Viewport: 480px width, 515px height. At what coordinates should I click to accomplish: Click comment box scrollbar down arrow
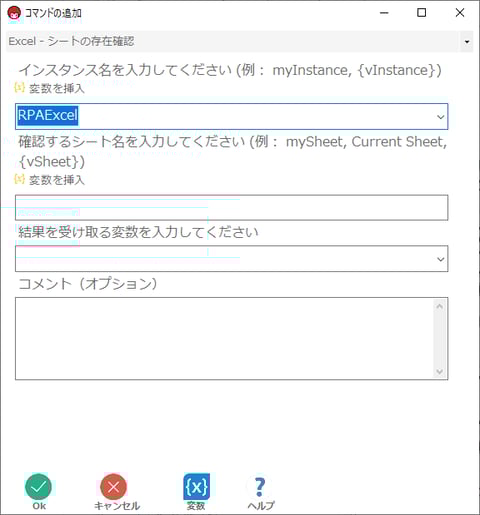point(440,371)
